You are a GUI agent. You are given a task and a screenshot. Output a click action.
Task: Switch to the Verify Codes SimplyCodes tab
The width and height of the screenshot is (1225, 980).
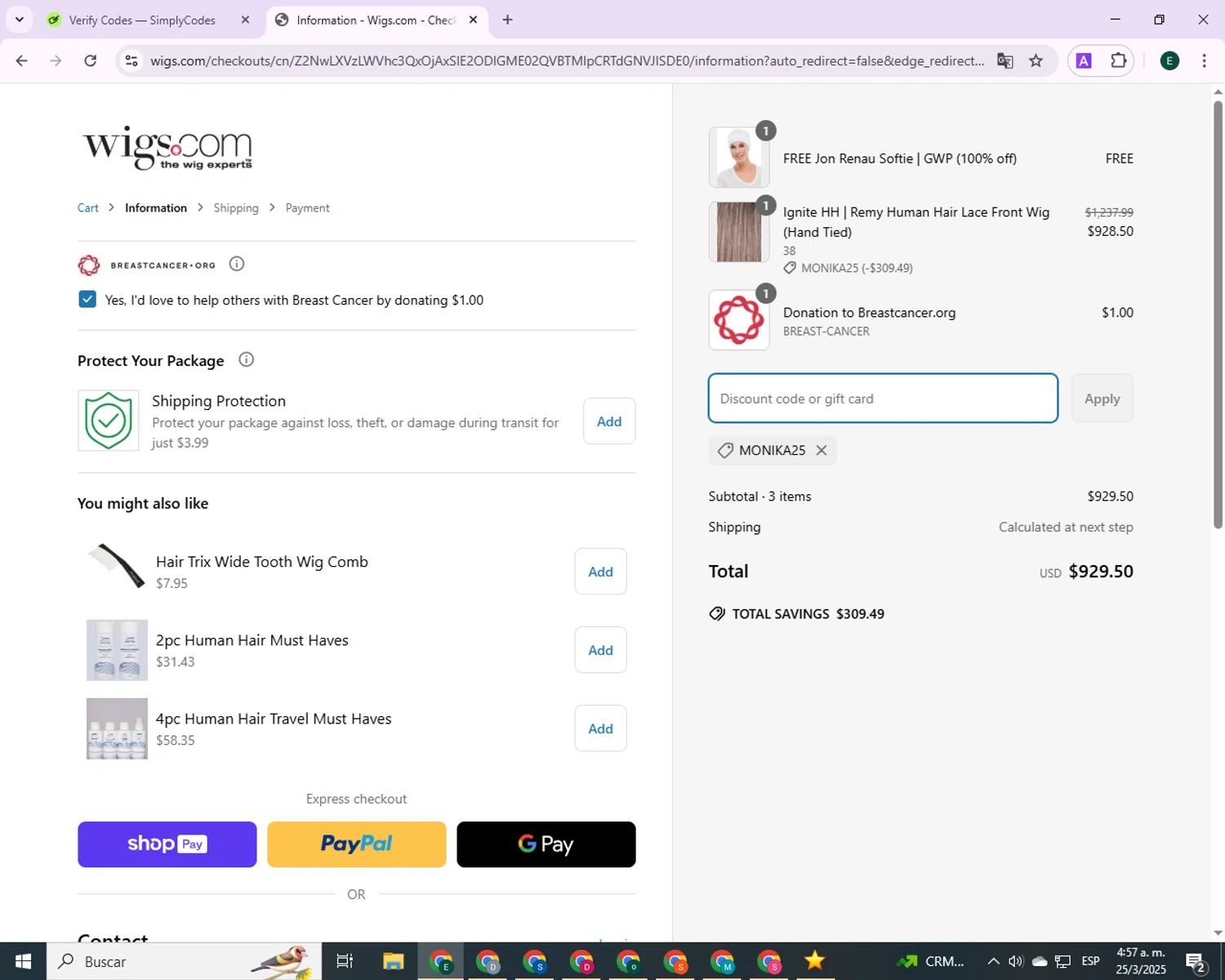pyautogui.click(x=141, y=20)
